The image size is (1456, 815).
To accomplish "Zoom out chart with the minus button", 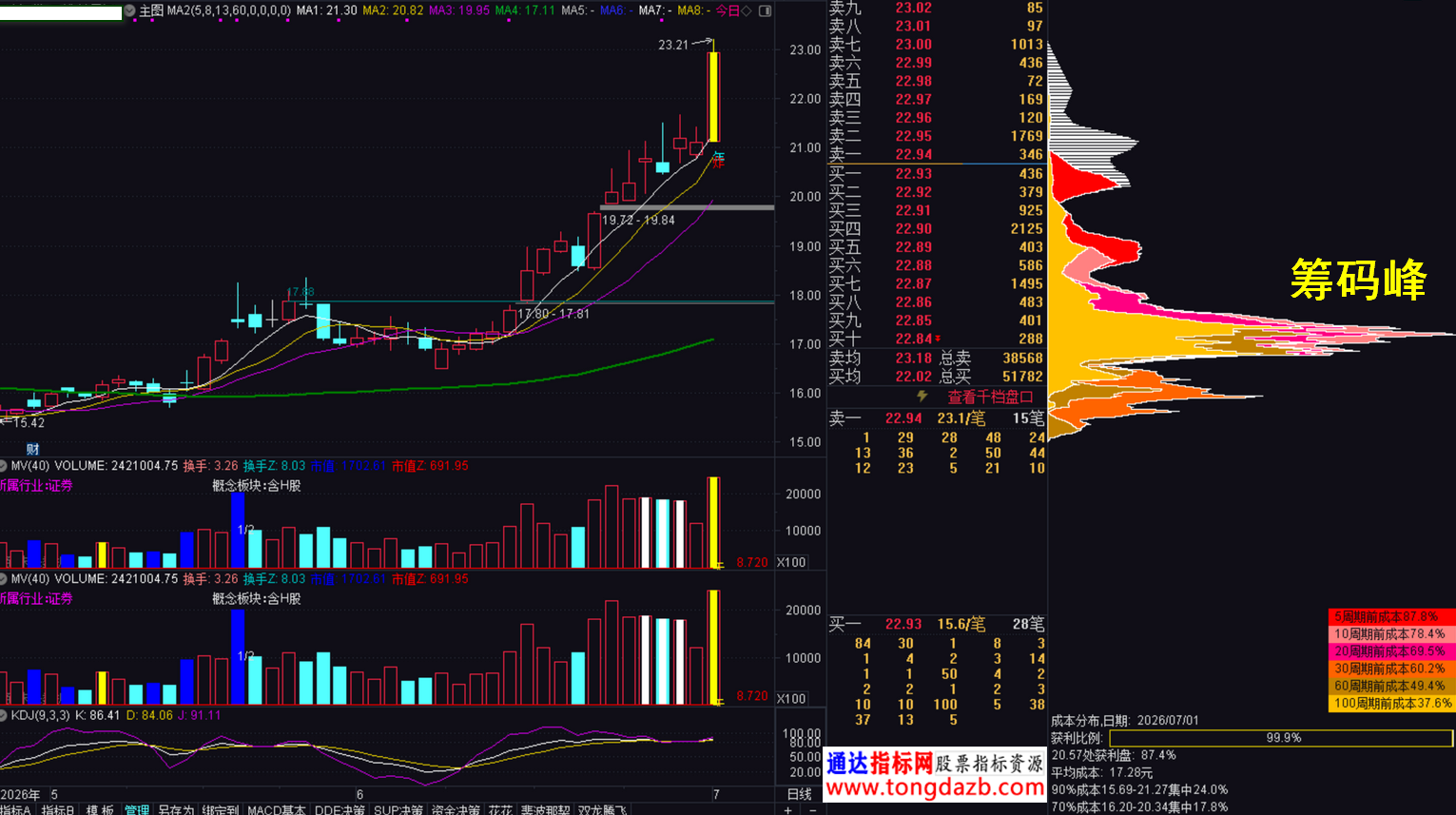I will pyautogui.click(x=812, y=809).
